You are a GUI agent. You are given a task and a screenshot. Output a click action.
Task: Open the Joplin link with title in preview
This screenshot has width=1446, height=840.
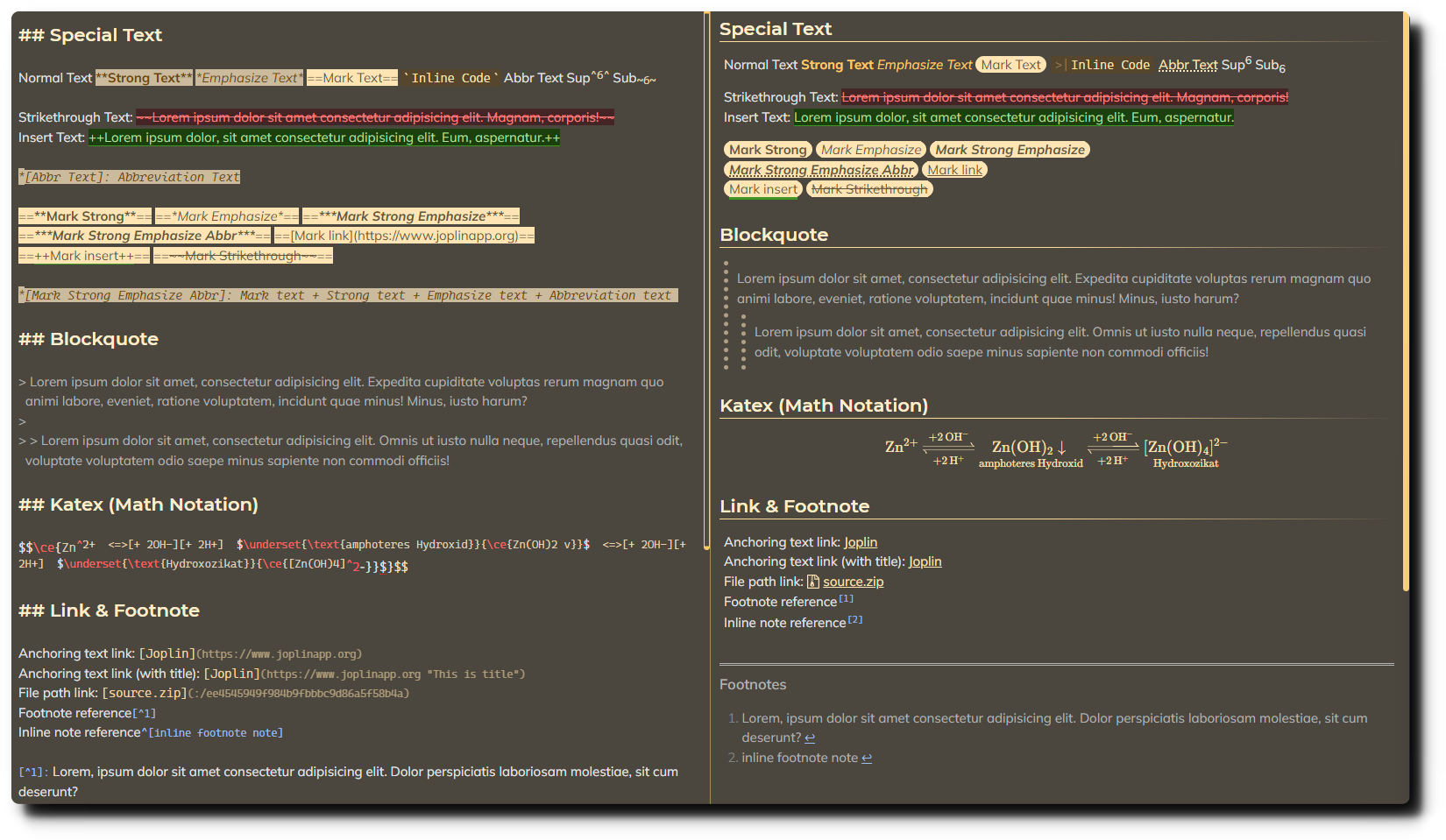click(925, 561)
